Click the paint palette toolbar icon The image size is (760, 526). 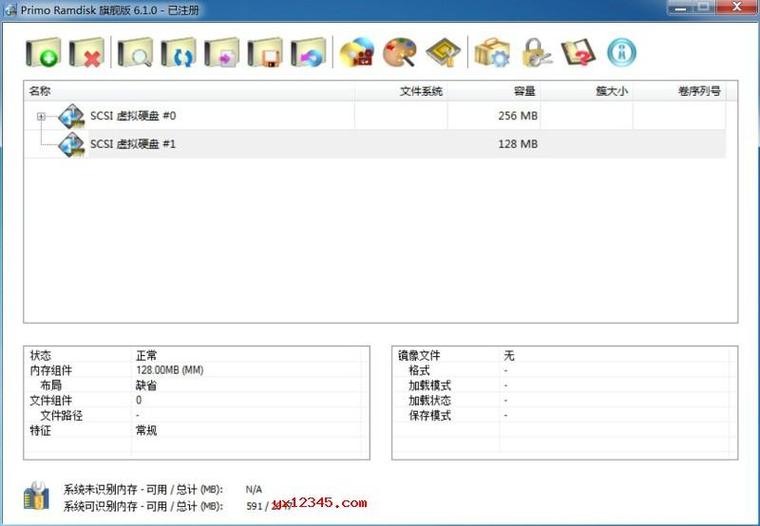pos(400,52)
